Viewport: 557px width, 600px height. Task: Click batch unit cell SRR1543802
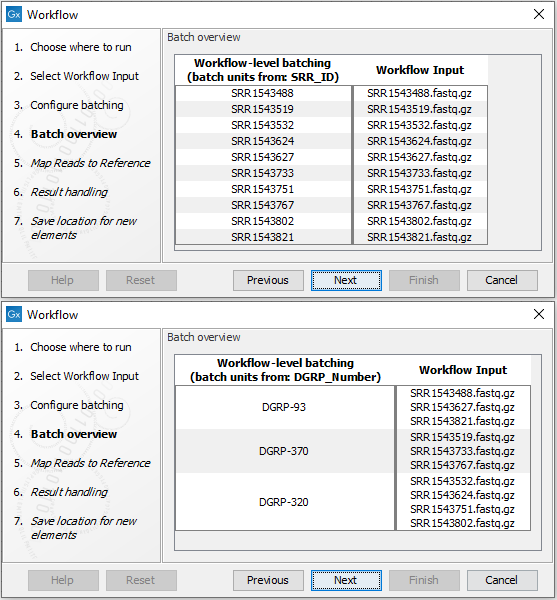pos(263,221)
